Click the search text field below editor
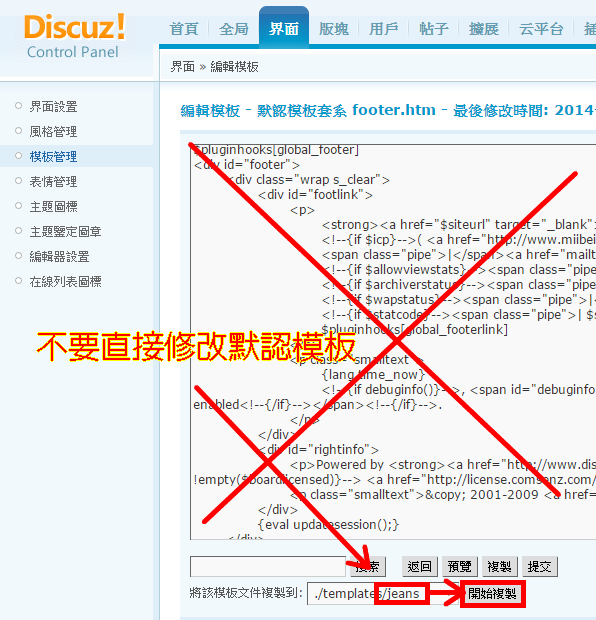The height and width of the screenshot is (620, 596). coord(268,567)
